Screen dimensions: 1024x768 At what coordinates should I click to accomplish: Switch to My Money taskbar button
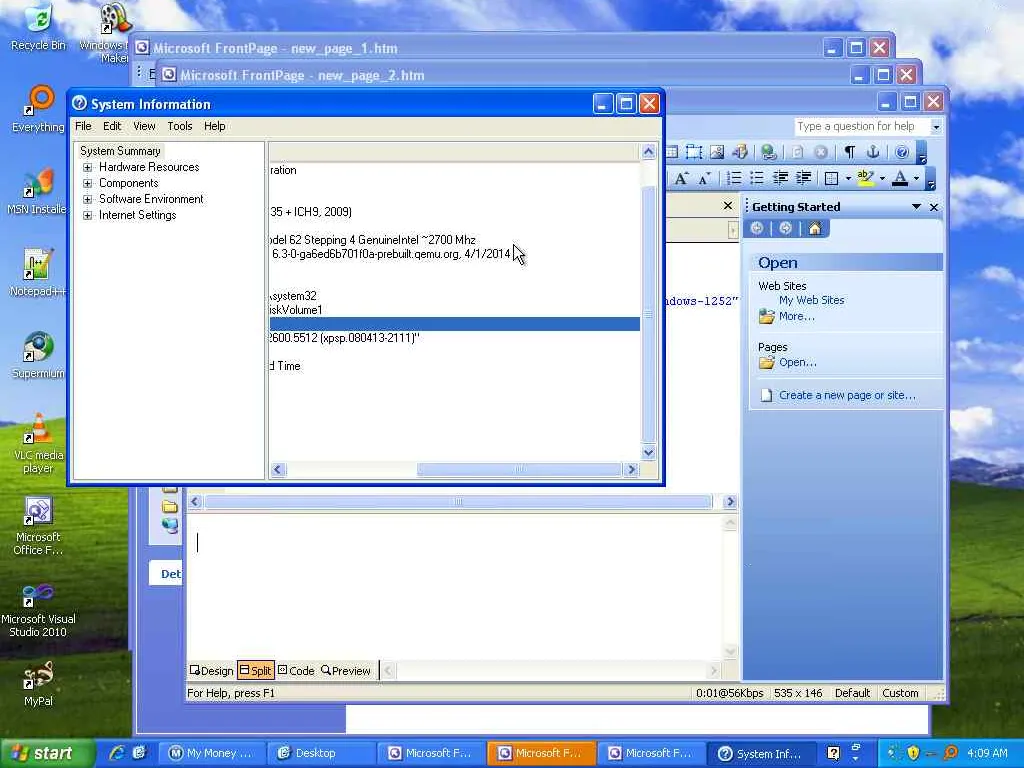pos(212,753)
